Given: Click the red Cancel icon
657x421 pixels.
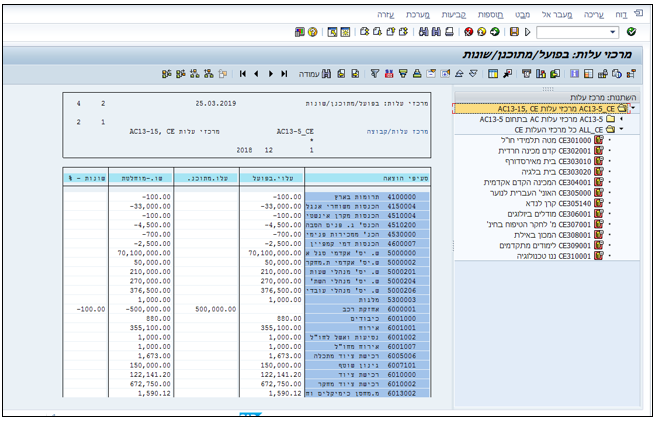Looking at the screenshot, I should point(469,32).
